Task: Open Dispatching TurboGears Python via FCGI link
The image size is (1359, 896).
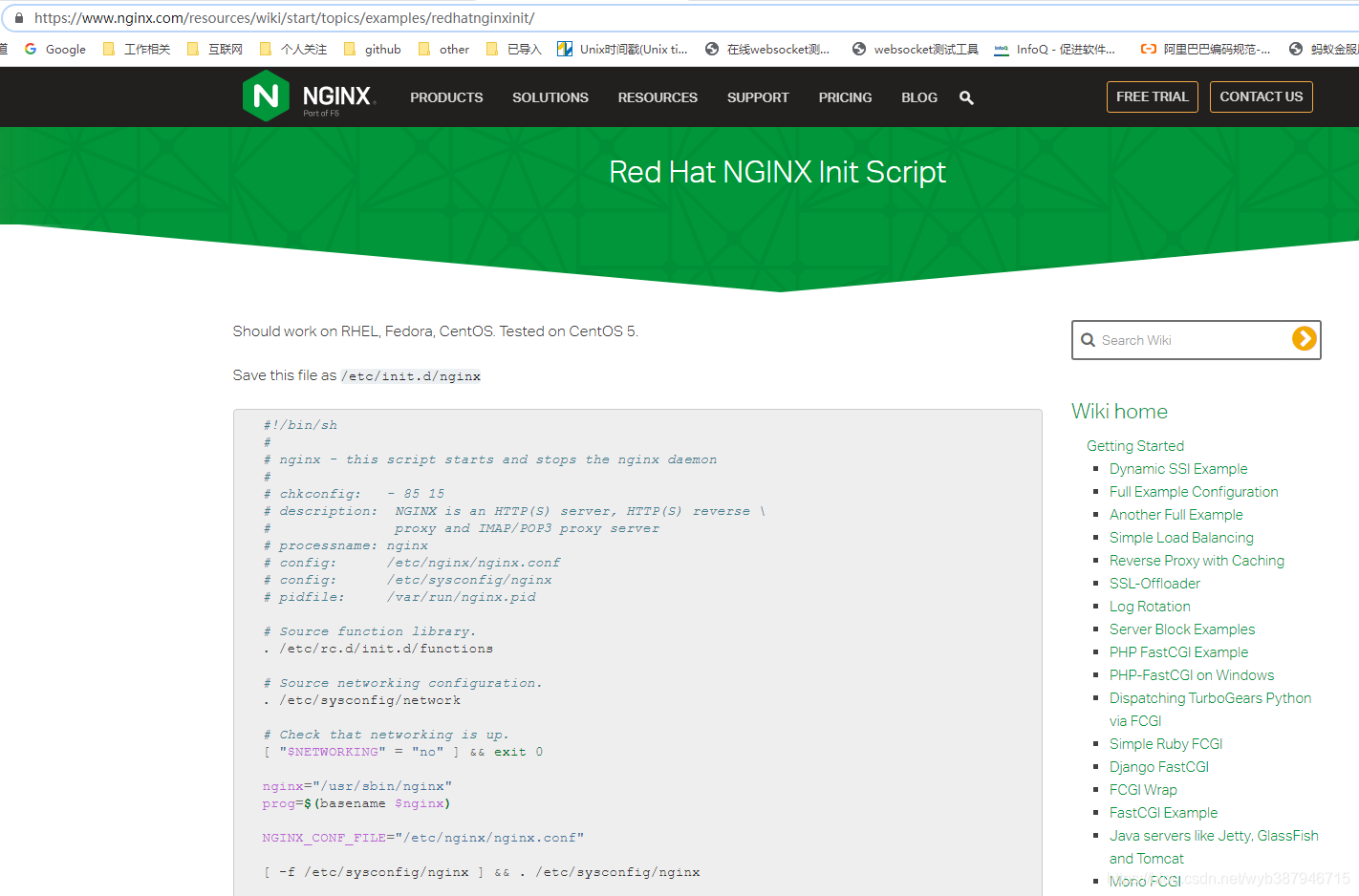Action: point(1210,710)
